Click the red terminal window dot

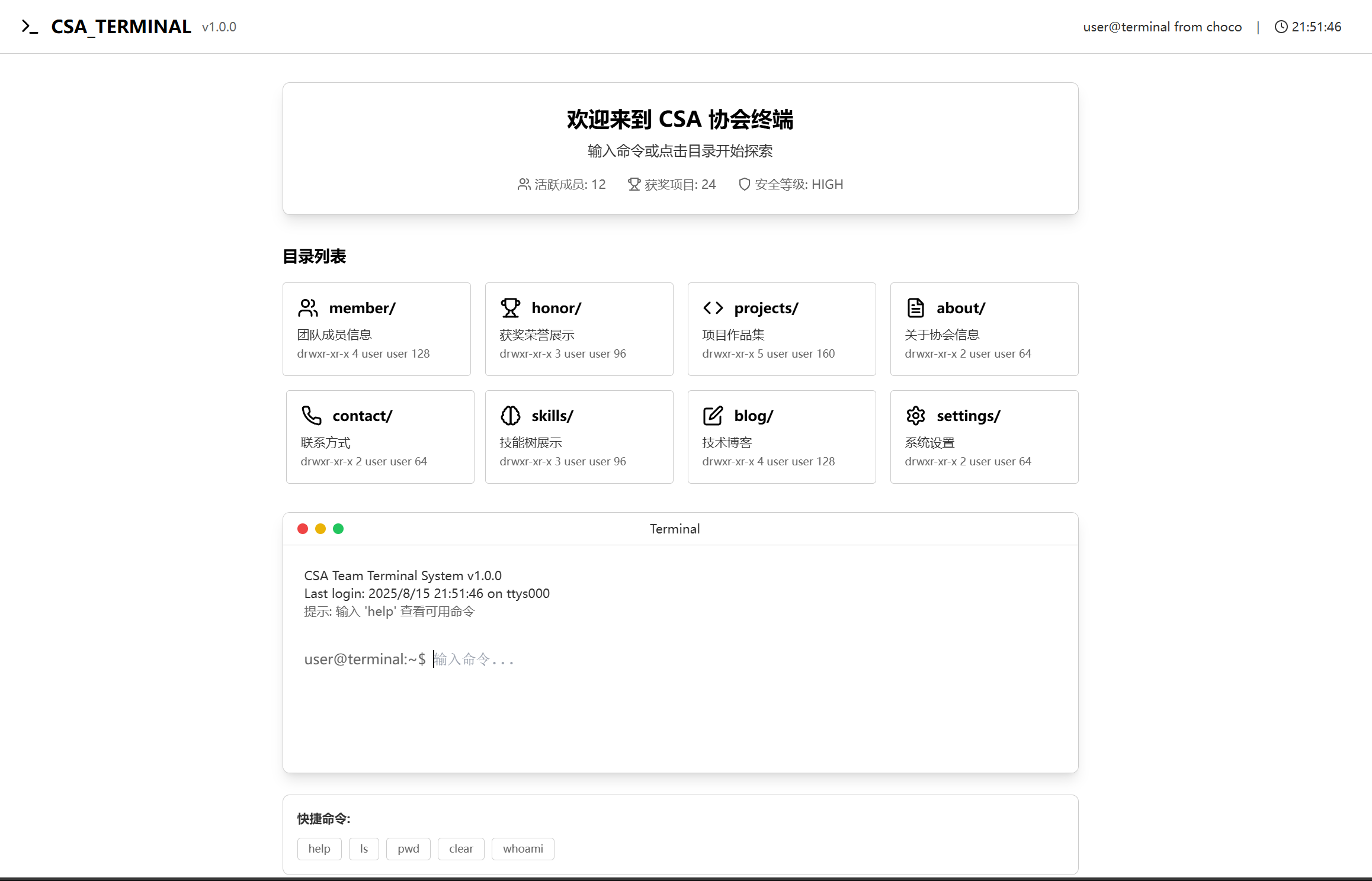pos(303,529)
